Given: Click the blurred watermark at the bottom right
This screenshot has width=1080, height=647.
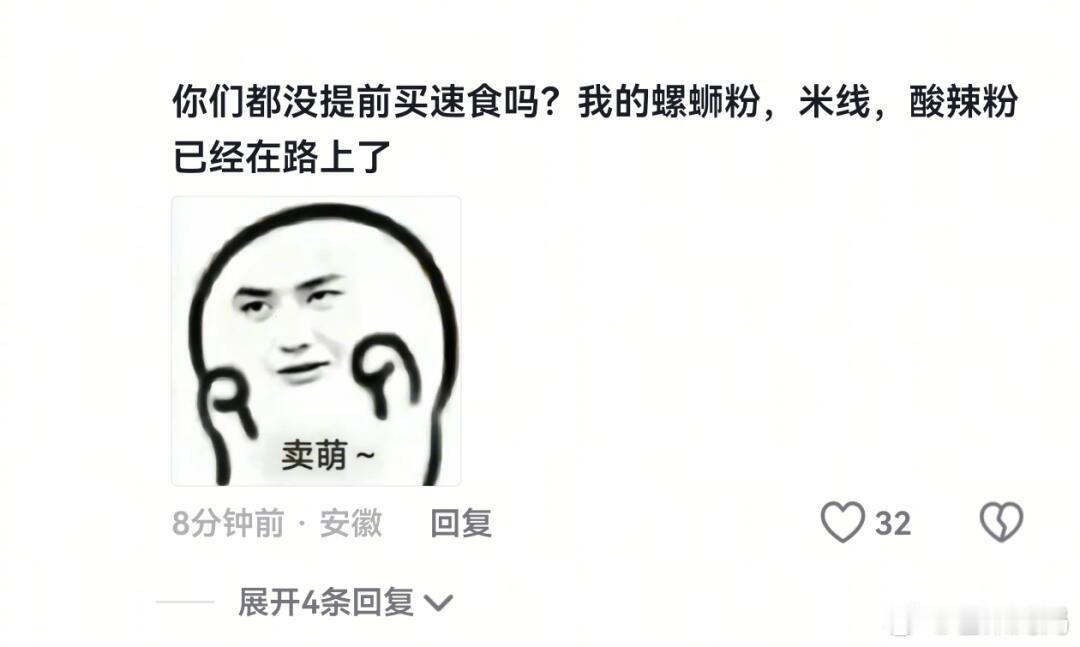Looking at the screenshot, I should tap(982, 624).
